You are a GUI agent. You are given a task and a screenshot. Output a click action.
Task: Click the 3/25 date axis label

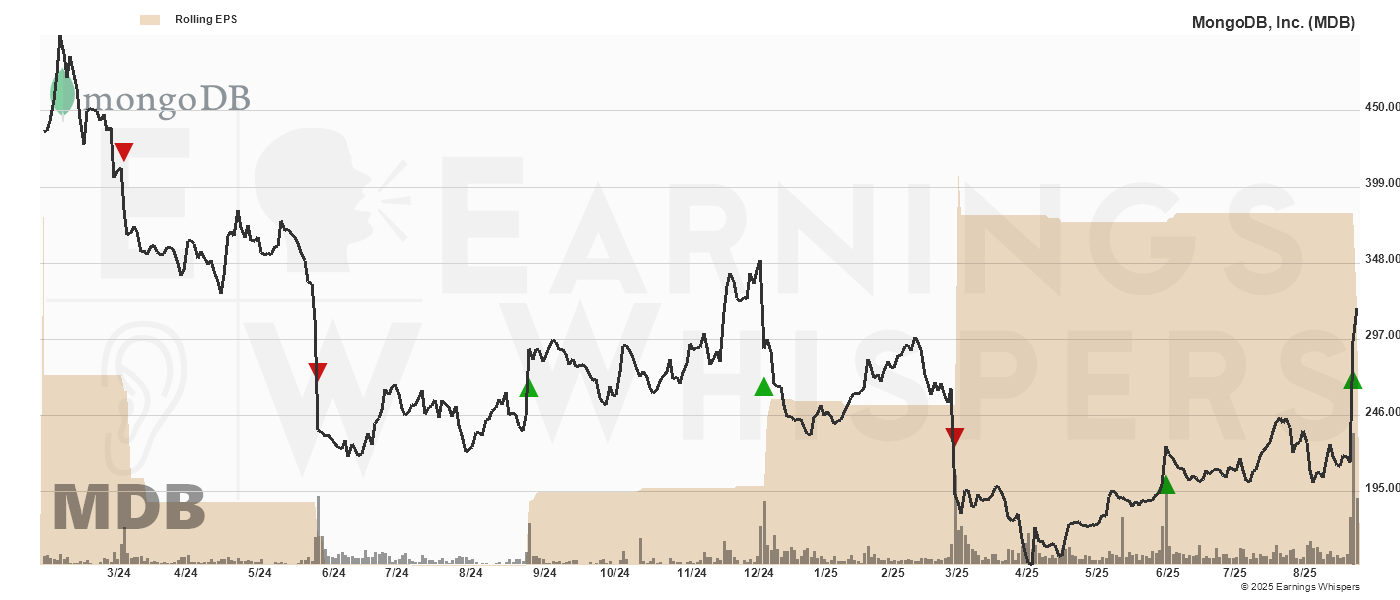(957, 573)
